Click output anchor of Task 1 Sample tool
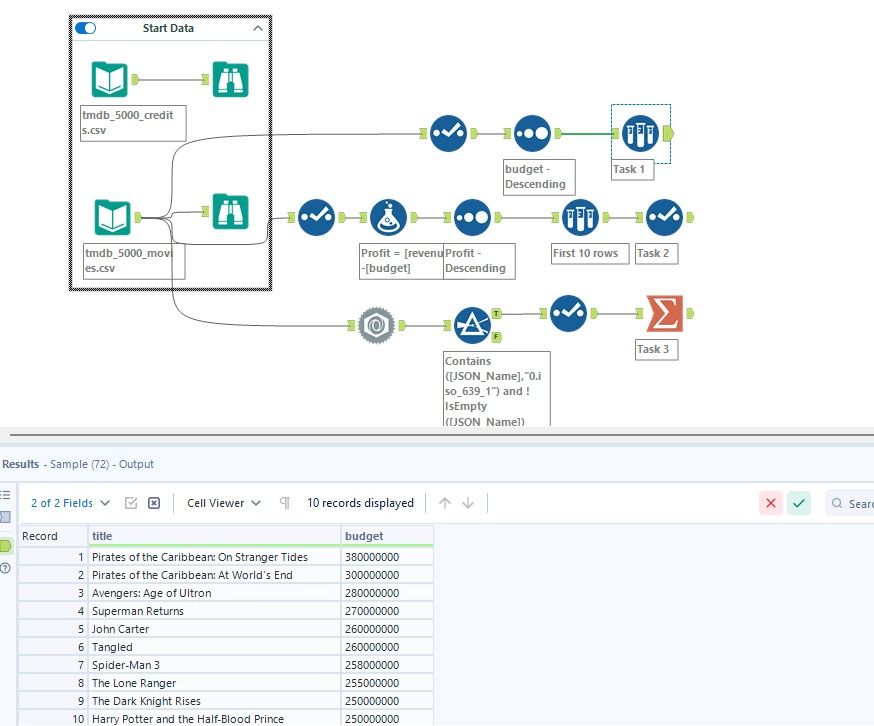Image resolution: width=874 pixels, height=726 pixels. point(668,133)
